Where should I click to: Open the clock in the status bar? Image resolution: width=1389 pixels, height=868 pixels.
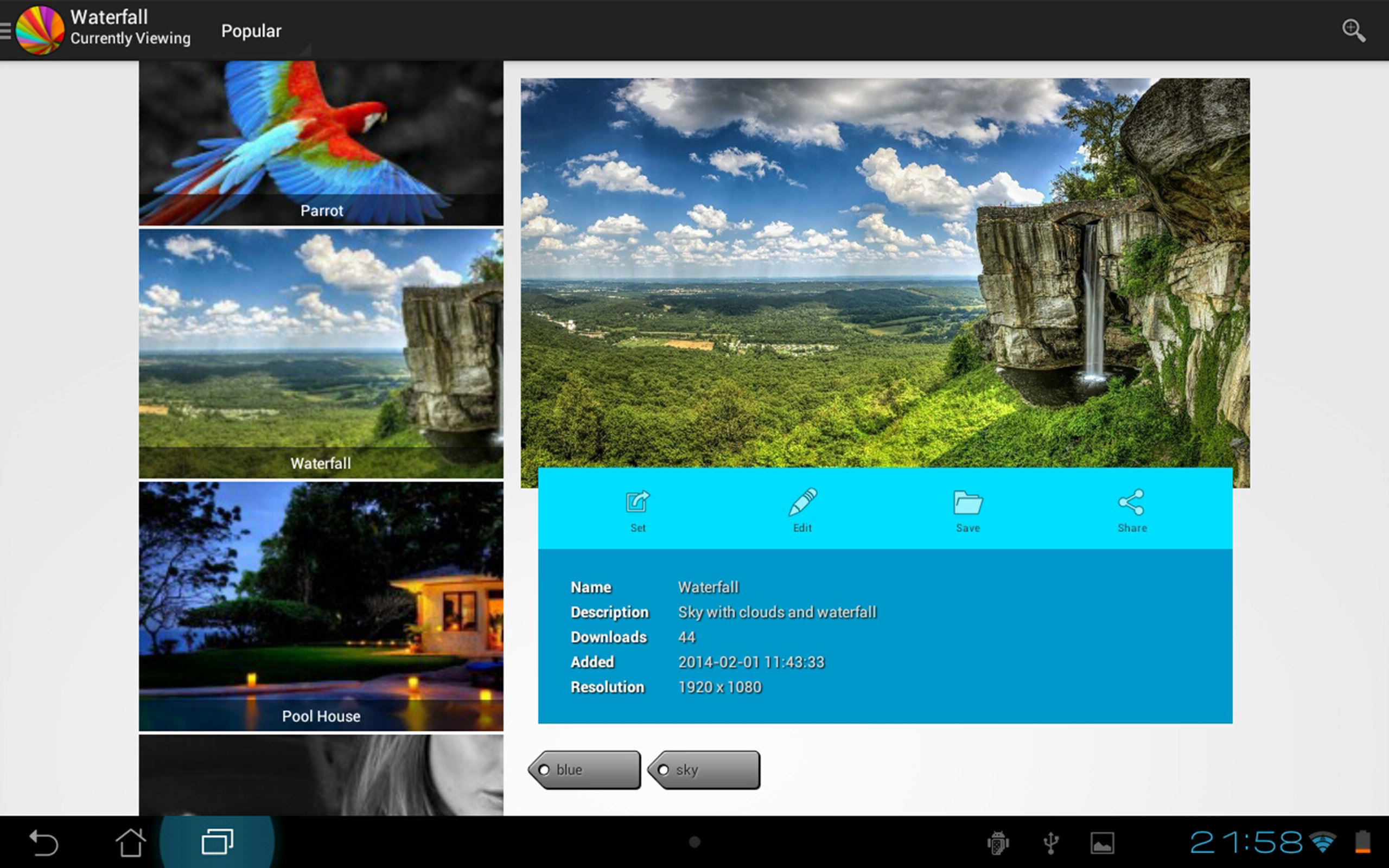pos(1246,843)
